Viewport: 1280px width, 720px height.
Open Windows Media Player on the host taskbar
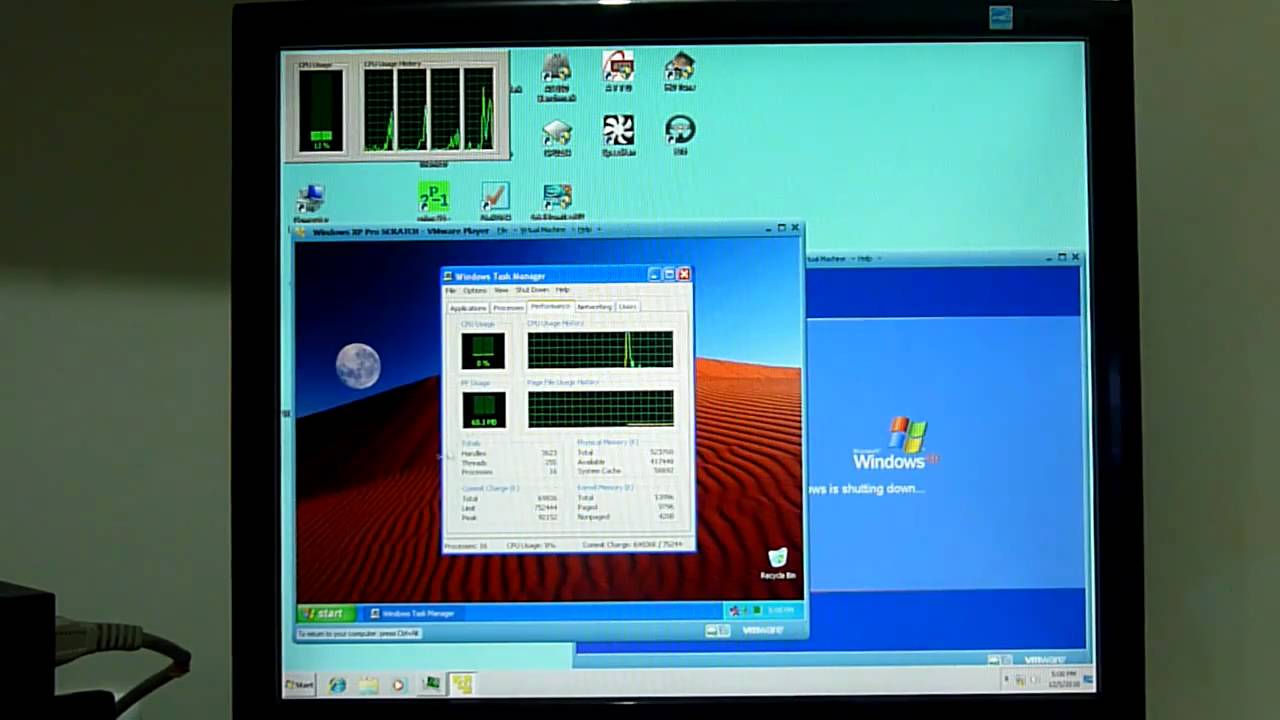(x=399, y=685)
